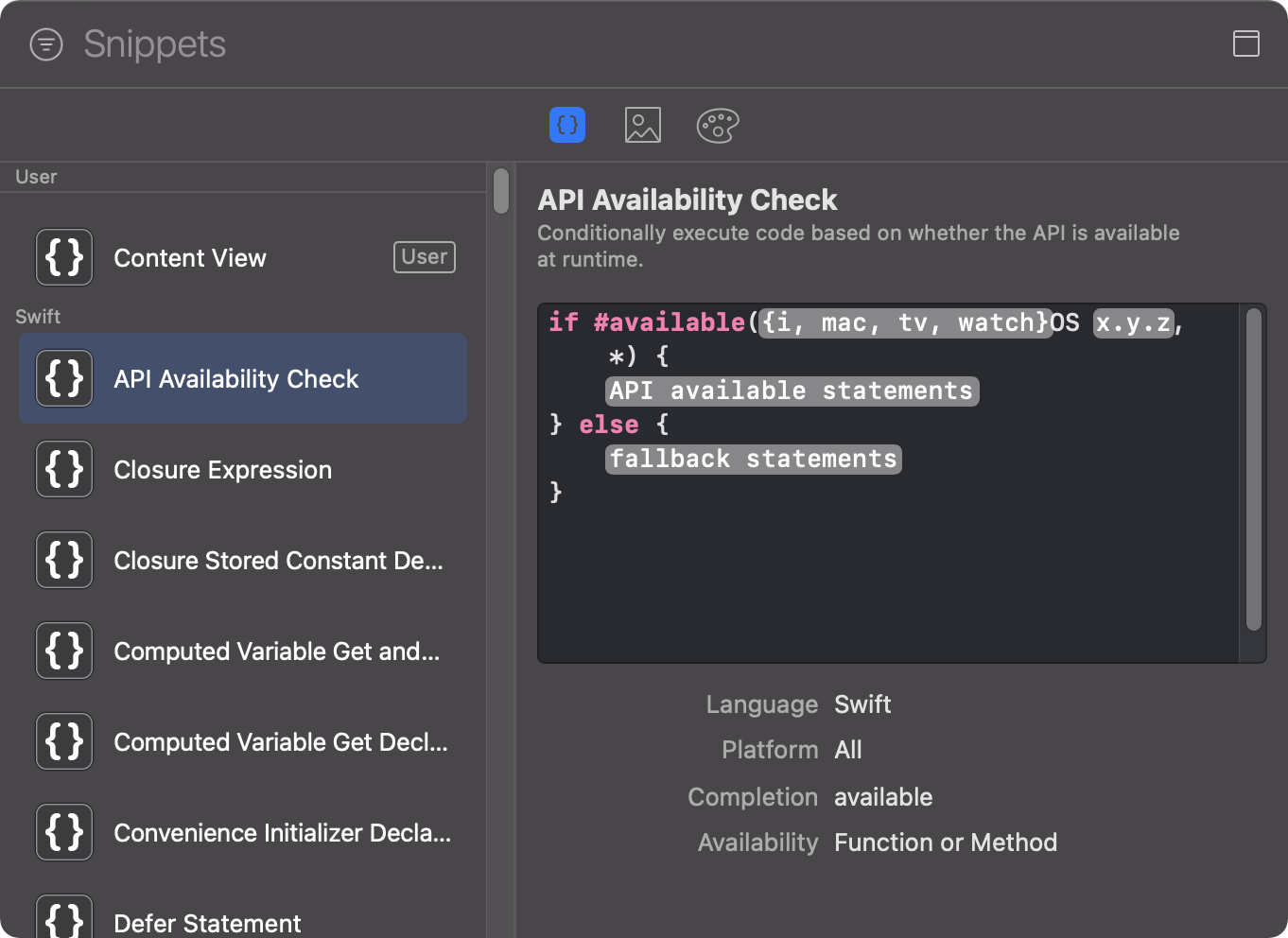Screen dimensions: 1288x938
Task: Click the snippet list scrollbar thumb
Action: (x=501, y=191)
